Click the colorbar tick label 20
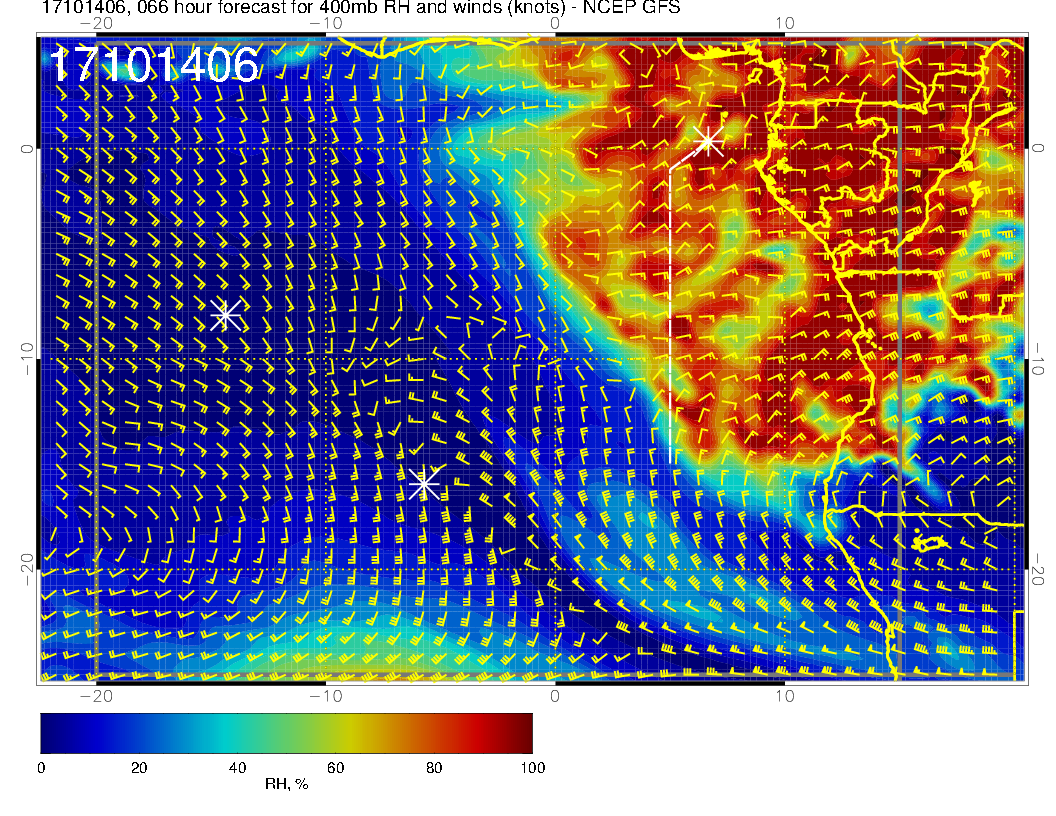 tap(139, 768)
